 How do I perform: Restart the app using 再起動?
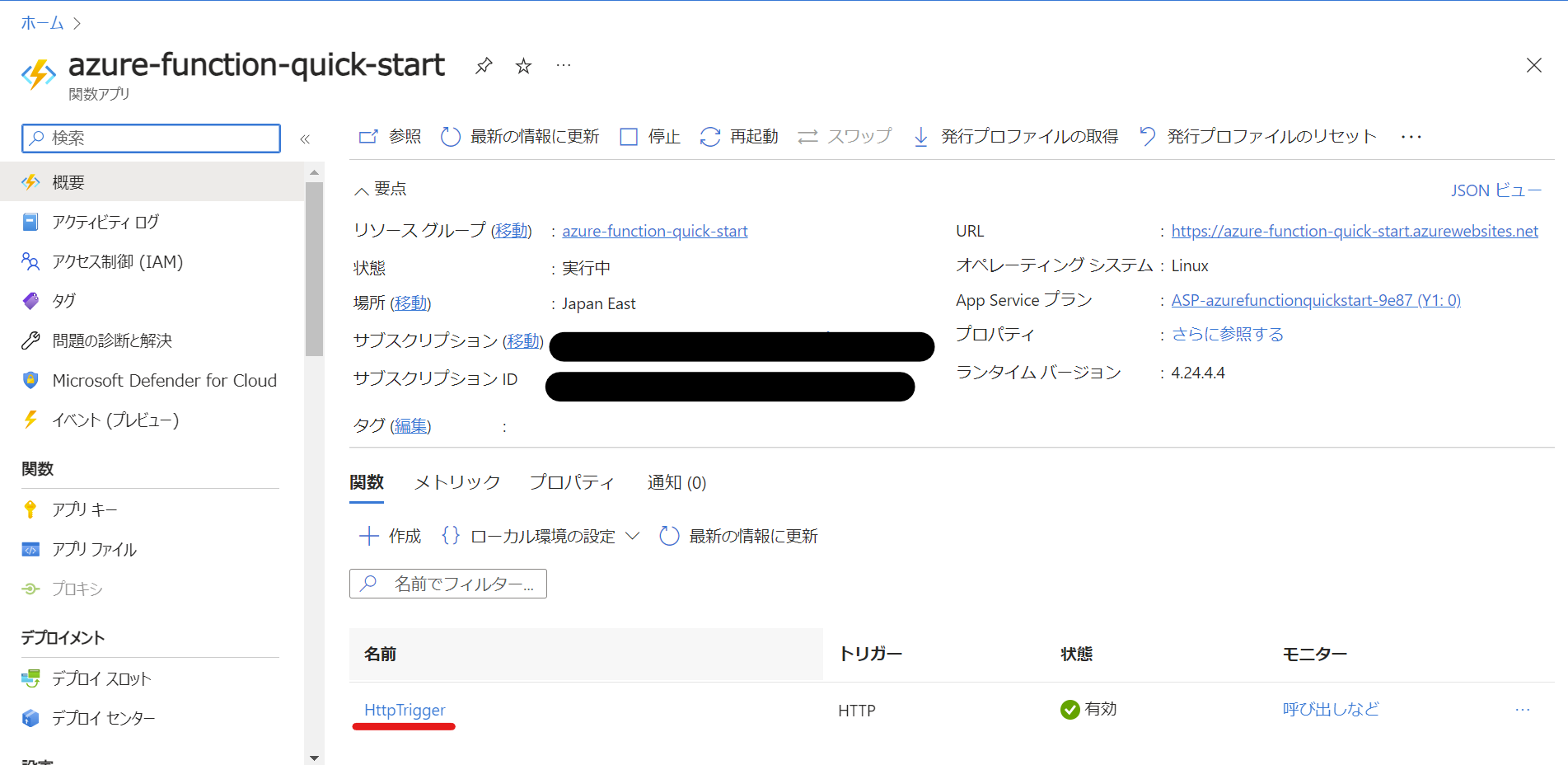(x=739, y=136)
